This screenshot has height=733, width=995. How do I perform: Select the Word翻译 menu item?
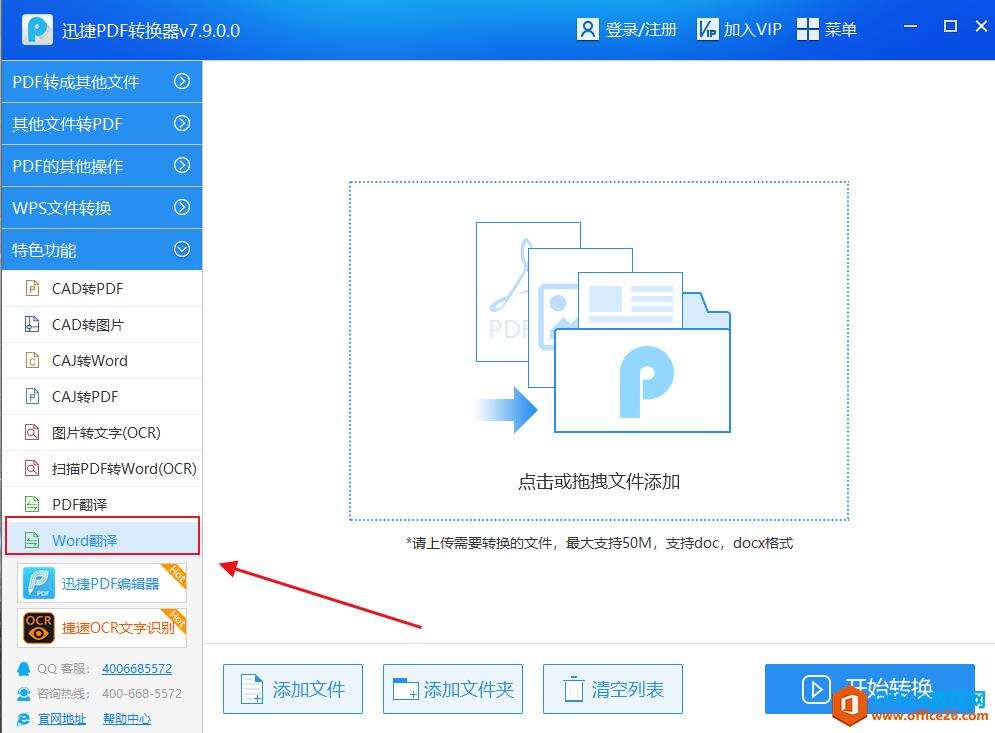(x=102, y=540)
